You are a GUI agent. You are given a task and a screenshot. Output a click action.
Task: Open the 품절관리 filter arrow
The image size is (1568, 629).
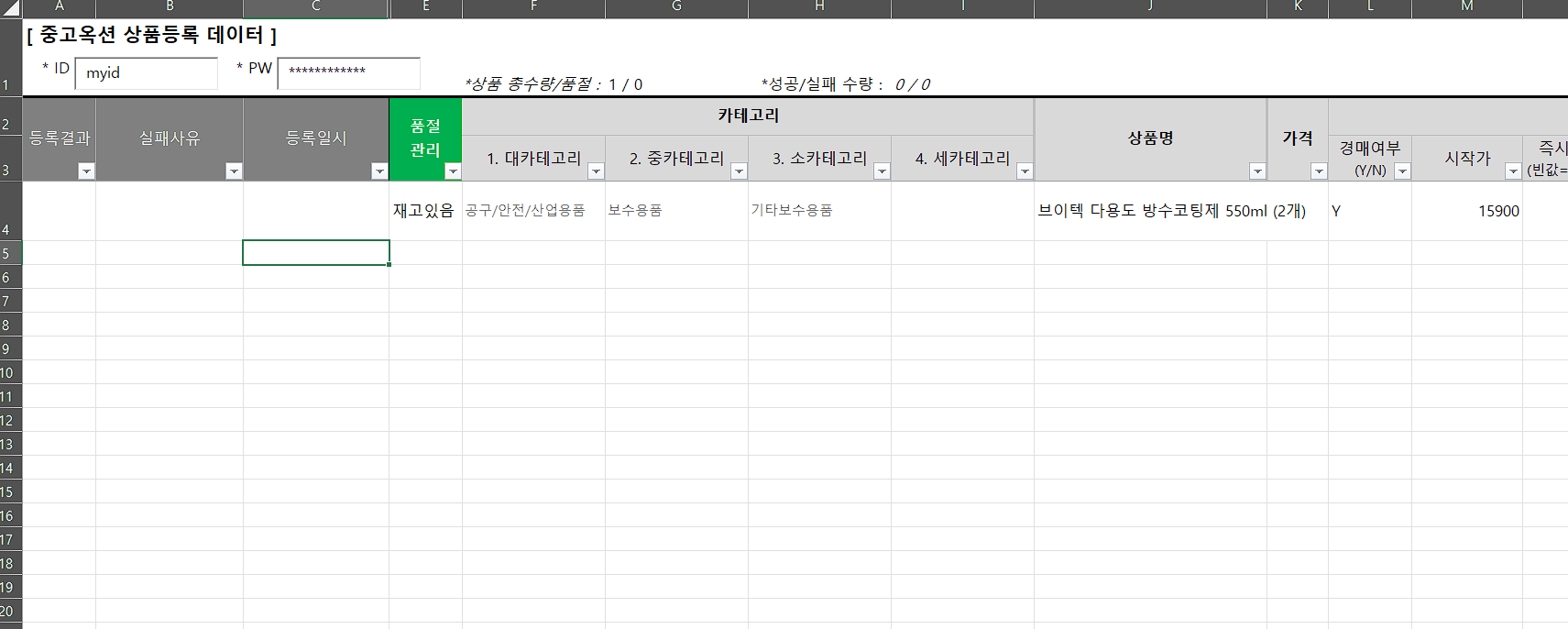coord(453,171)
